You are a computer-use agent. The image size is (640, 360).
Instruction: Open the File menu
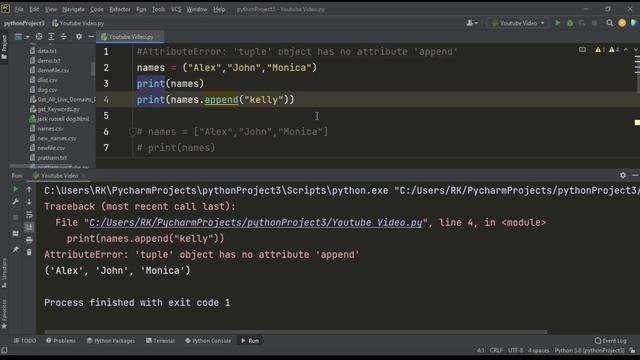(19, 9)
